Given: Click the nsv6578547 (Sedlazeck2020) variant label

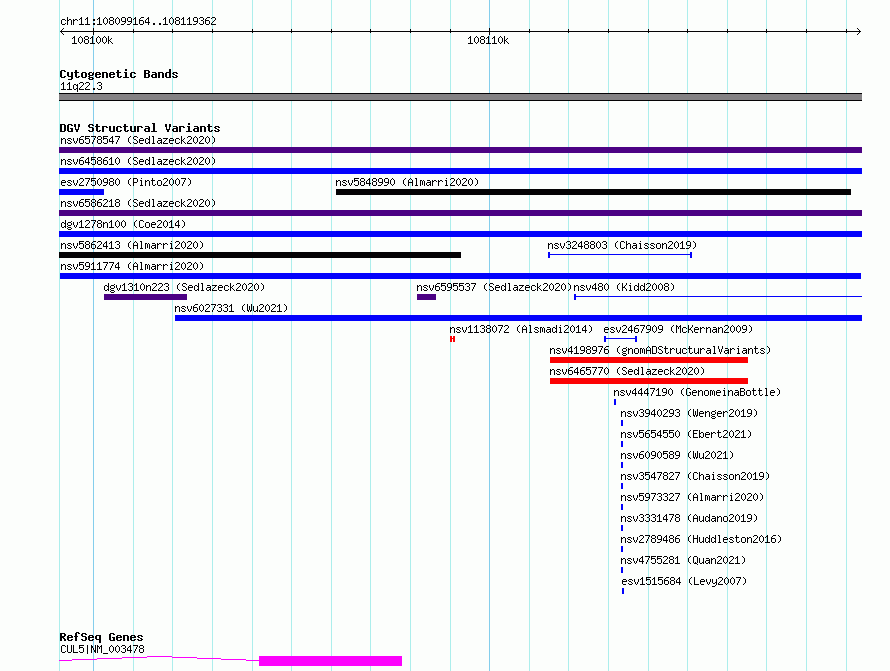Looking at the screenshot, I should 138,140.
